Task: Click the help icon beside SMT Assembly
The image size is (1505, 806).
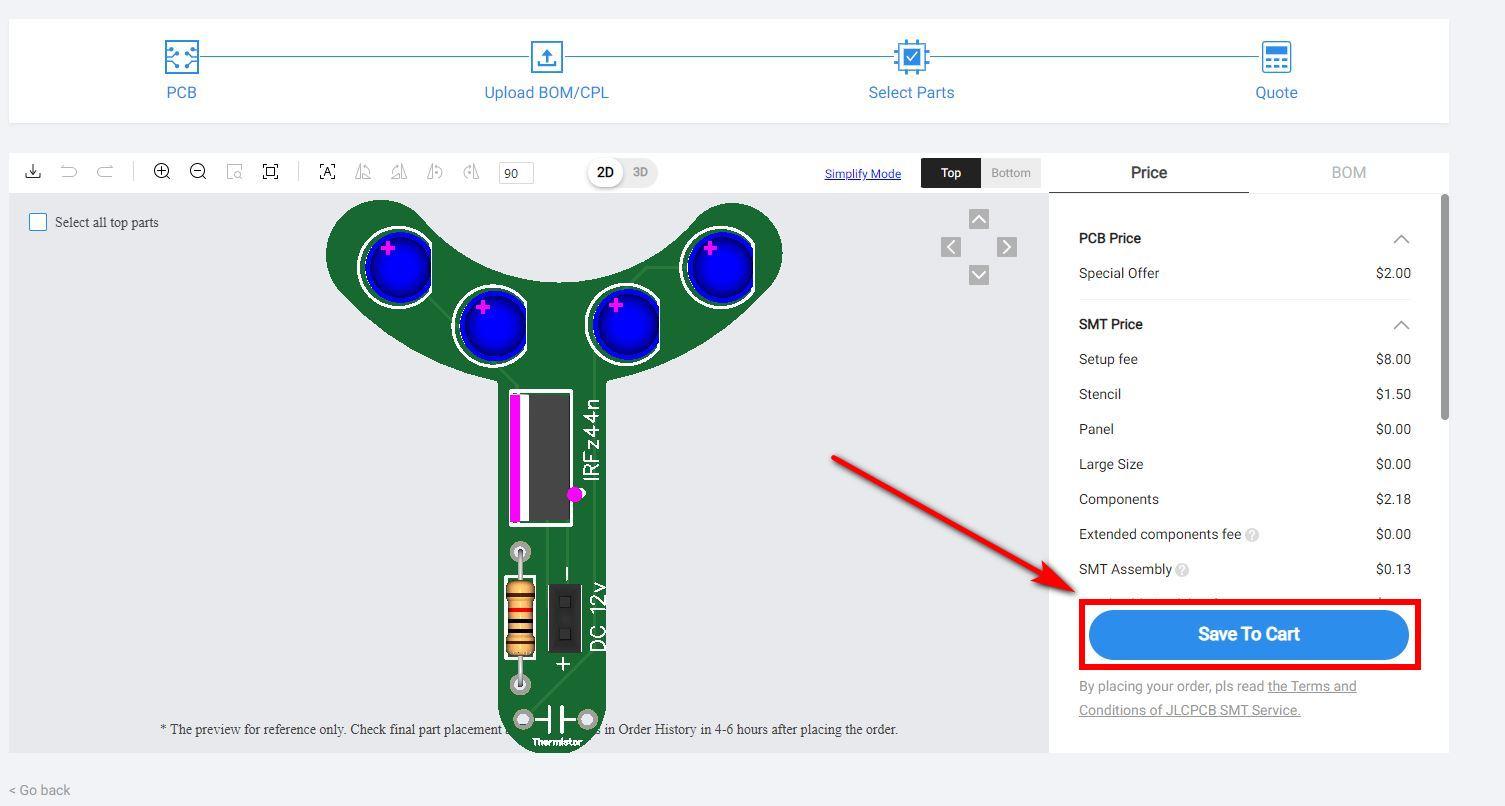Action: pos(1182,570)
